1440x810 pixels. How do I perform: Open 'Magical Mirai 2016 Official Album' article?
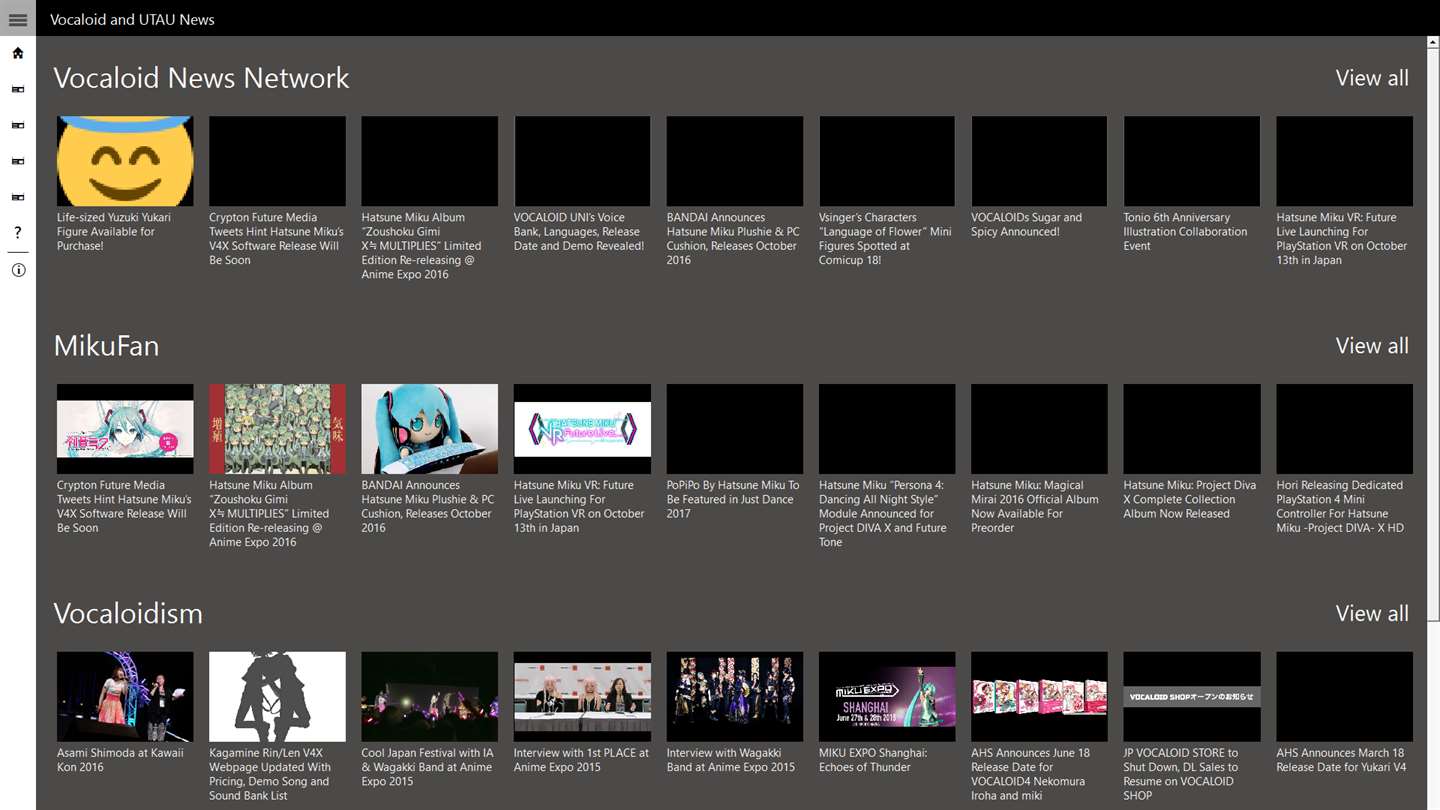tap(1039, 459)
